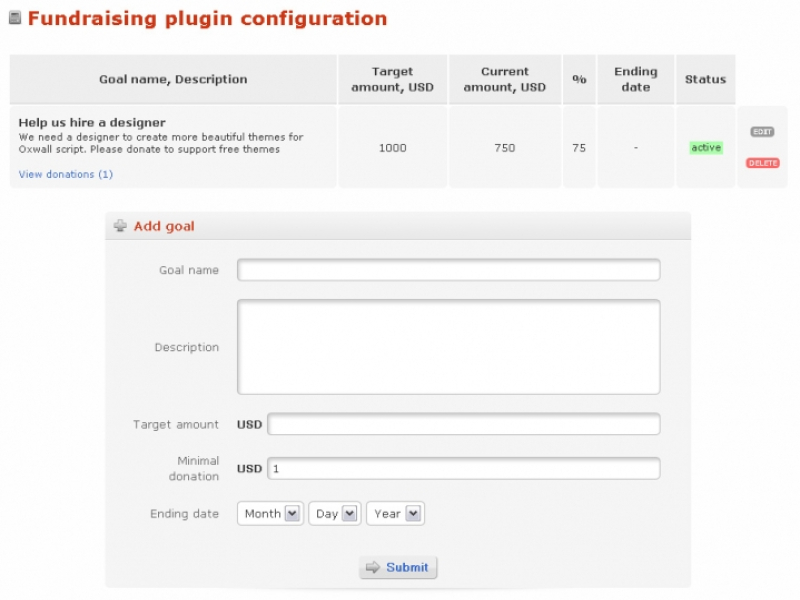This screenshot has height=600, width=800.
Task: Click the Goal name, Description column header
Action: point(173,79)
